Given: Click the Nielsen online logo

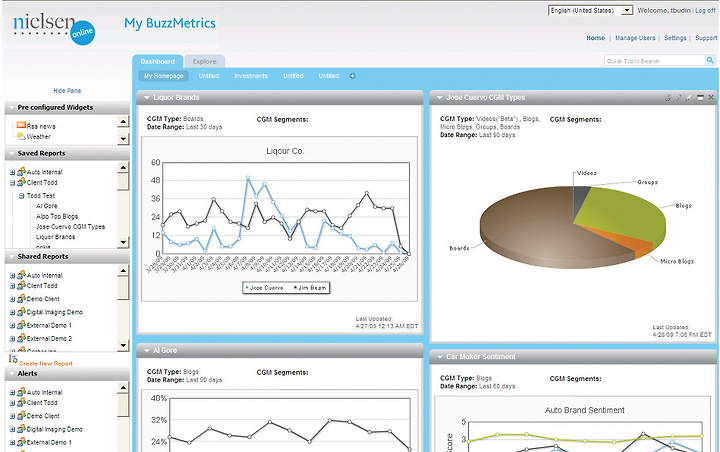Looking at the screenshot, I should tap(54, 28).
